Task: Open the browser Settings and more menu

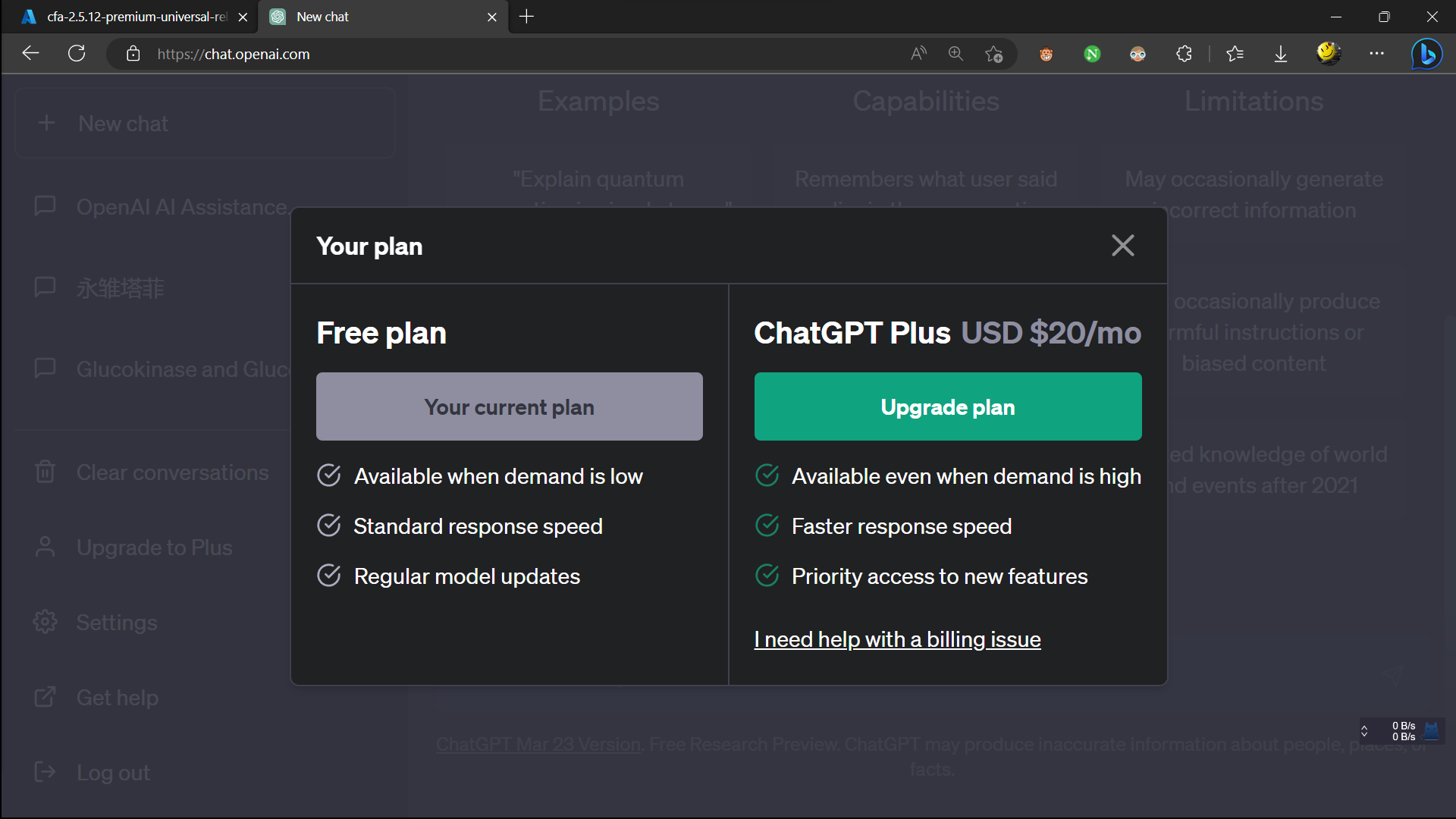Action: pyautogui.click(x=1376, y=54)
